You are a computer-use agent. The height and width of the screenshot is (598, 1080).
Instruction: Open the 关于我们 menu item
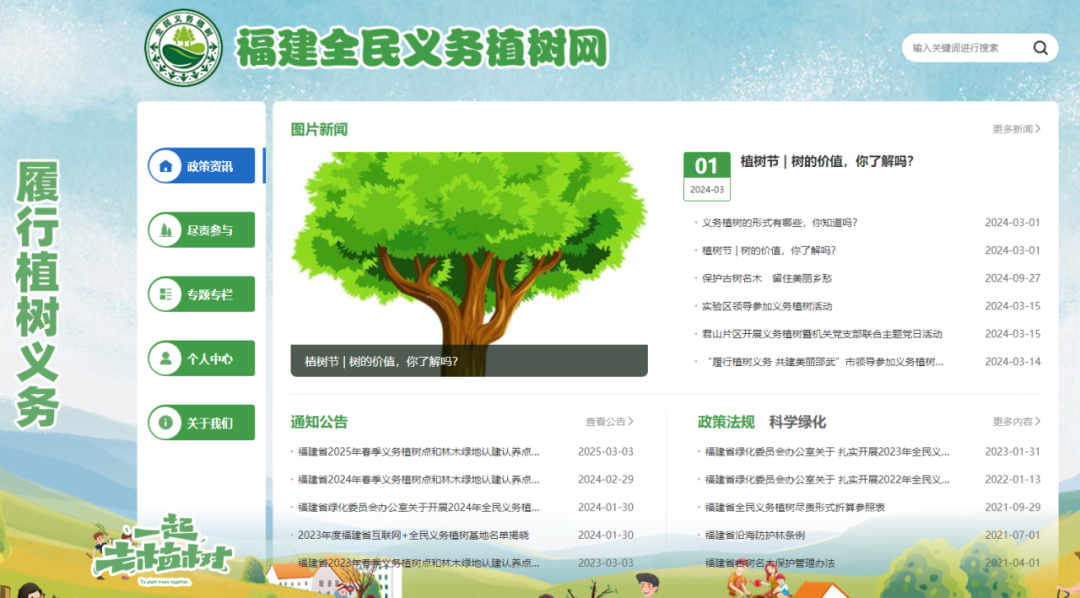click(202, 422)
